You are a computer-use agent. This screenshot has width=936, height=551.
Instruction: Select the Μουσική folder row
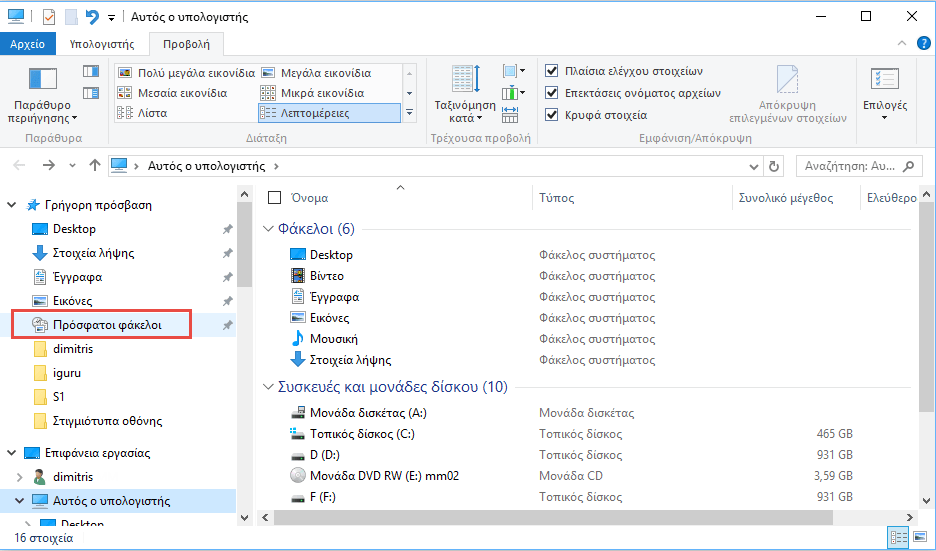[333, 339]
